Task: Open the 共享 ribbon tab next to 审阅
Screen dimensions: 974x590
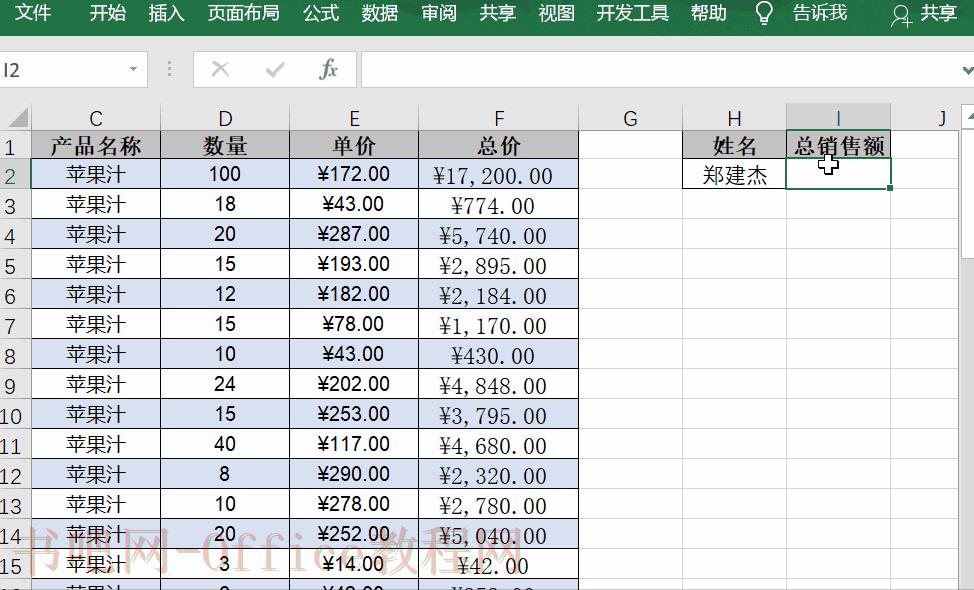Action: point(498,12)
